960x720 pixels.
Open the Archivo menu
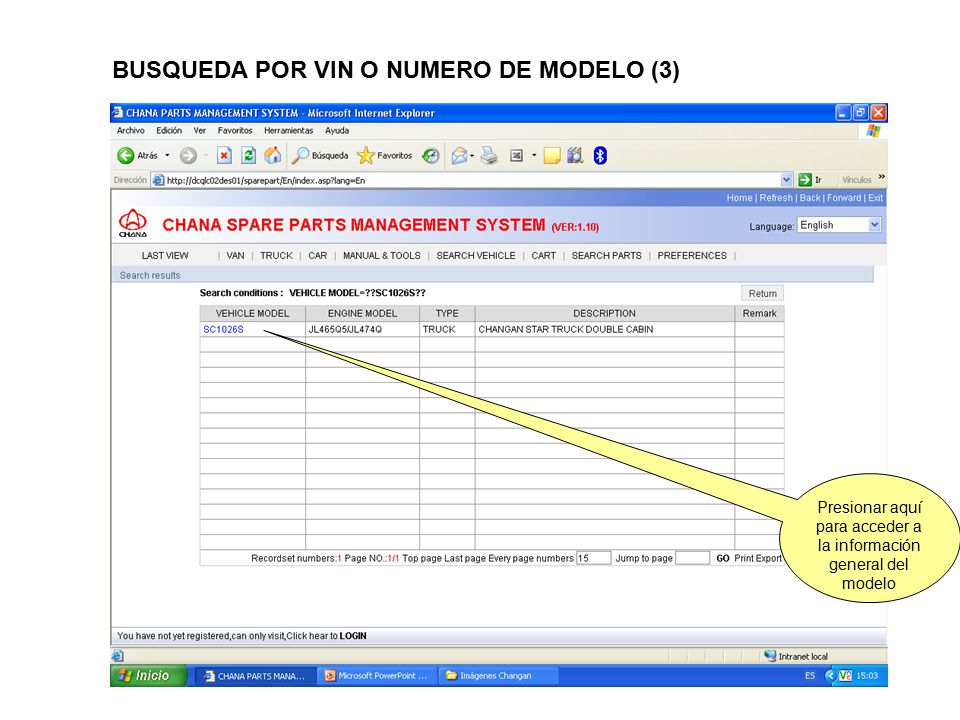tap(130, 130)
